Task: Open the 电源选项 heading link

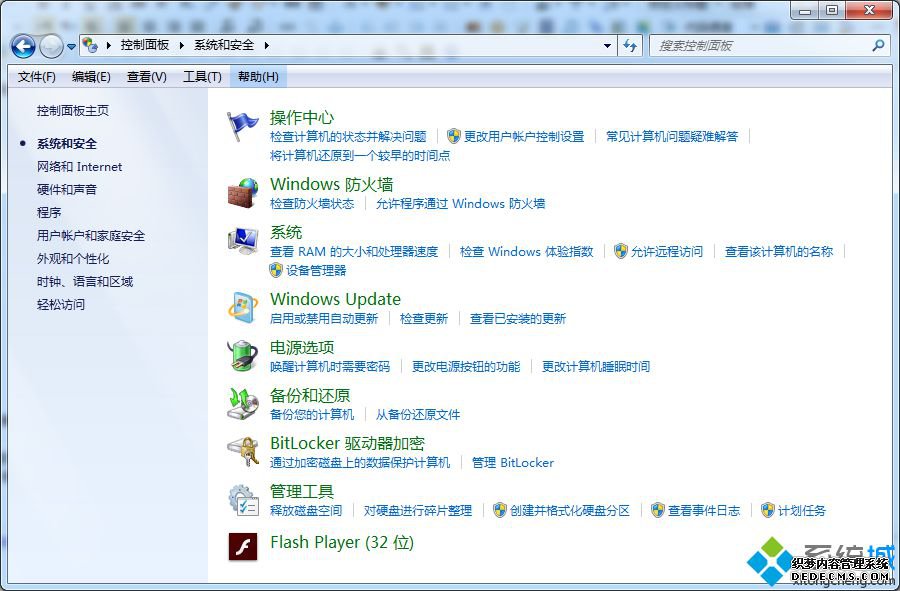Action: (302, 347)
